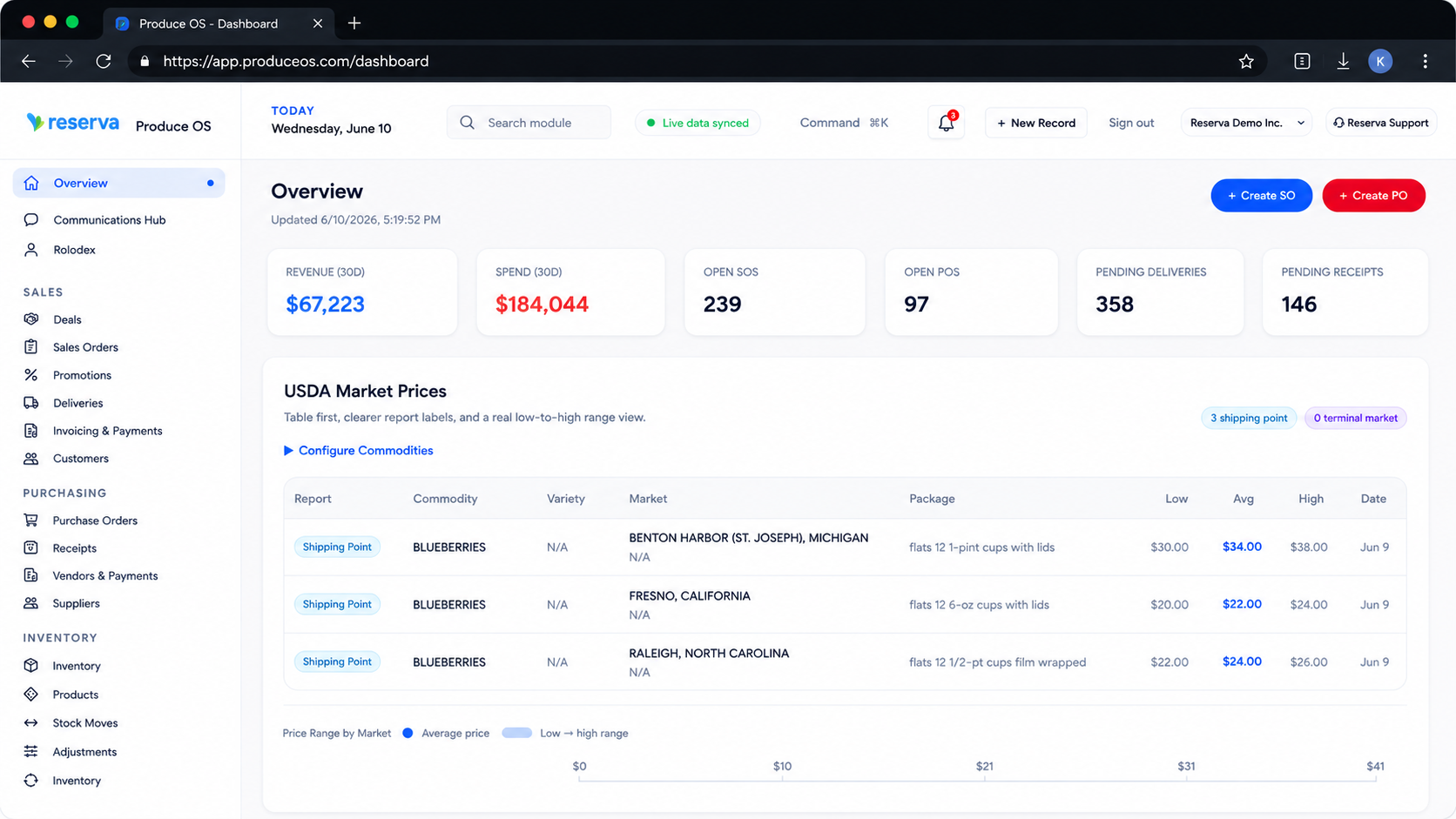
Task: Click the Create SO button
Action: [1261, 196]
